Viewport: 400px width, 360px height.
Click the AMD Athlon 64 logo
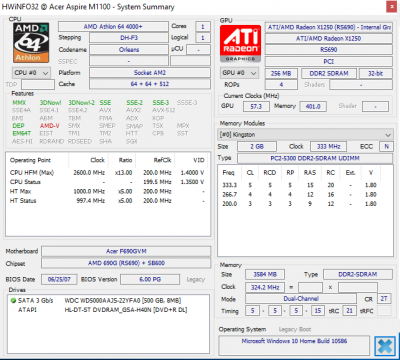pos(31,43)
